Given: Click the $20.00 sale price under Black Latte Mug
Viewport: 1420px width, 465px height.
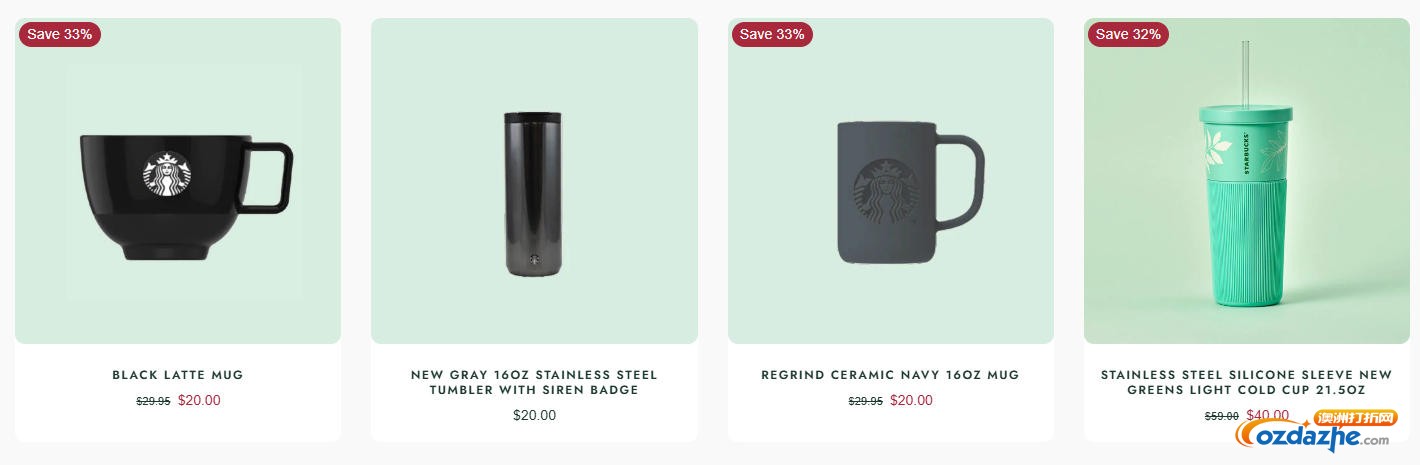Looking at the screenshot, I should pos(199,400).
